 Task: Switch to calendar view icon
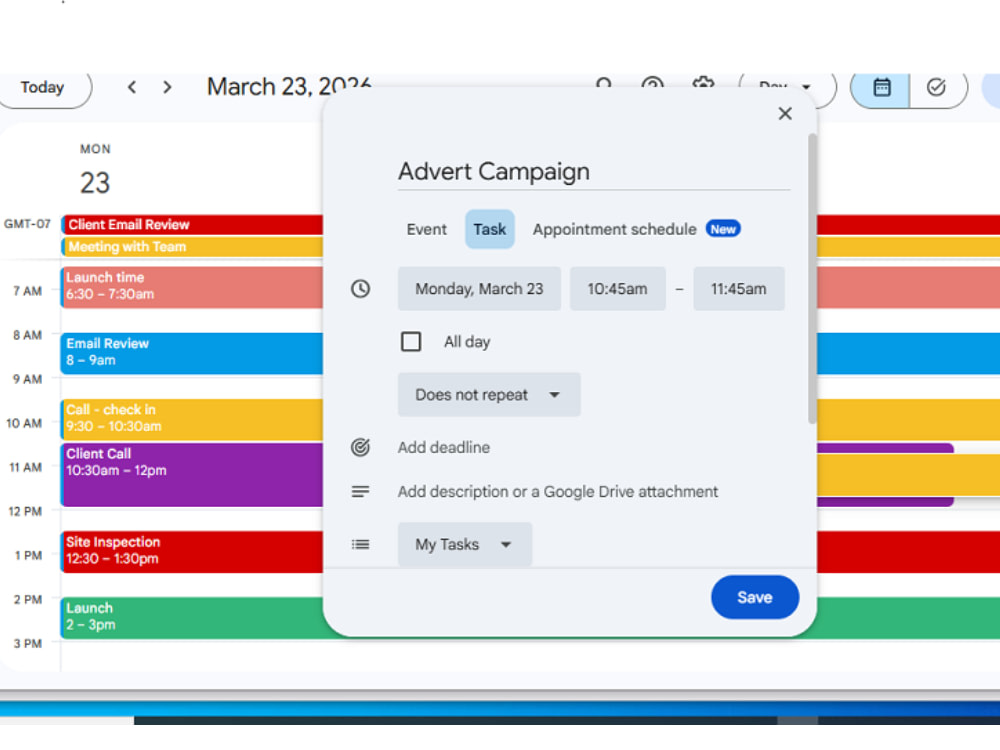point(881,87)
